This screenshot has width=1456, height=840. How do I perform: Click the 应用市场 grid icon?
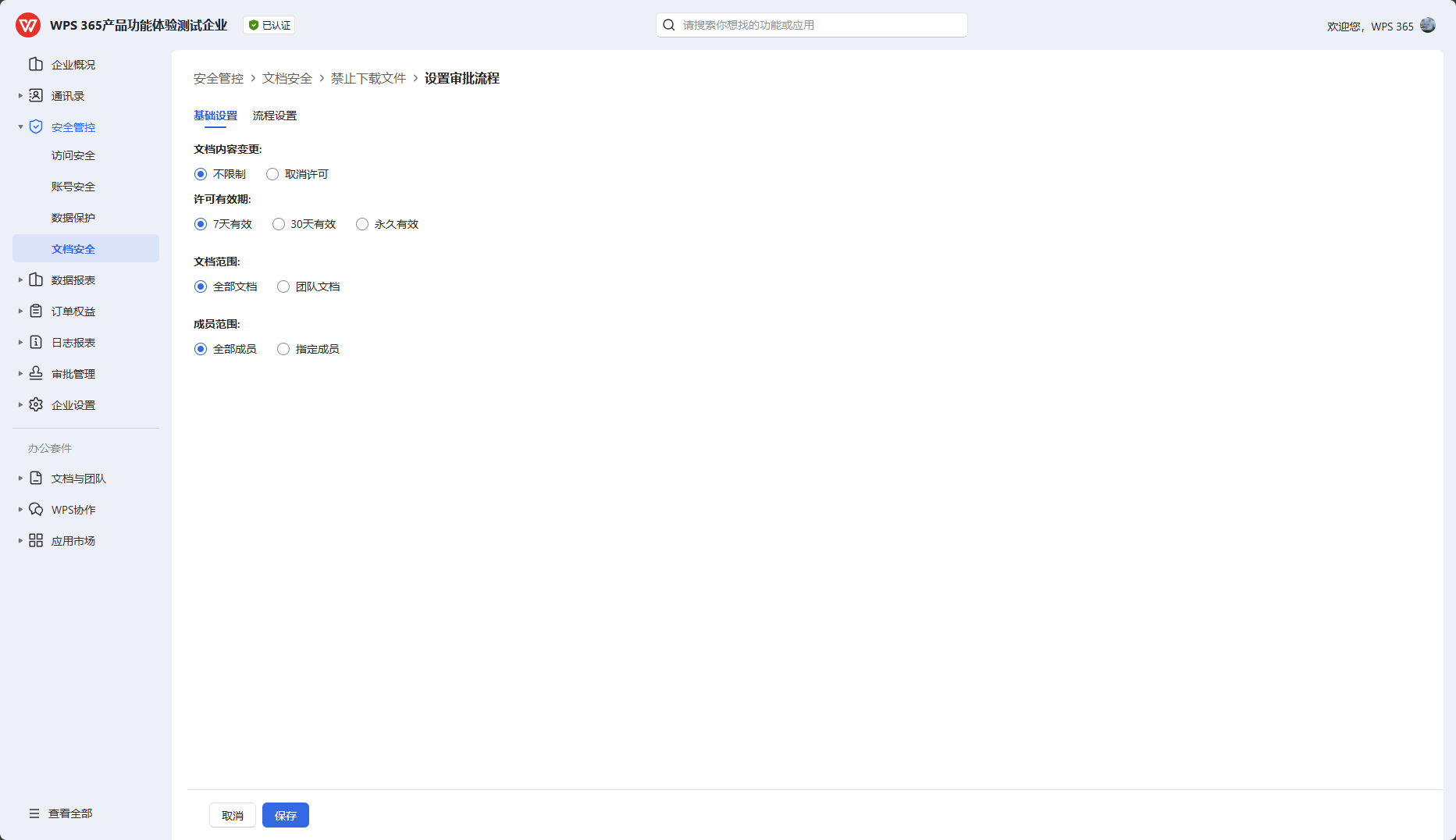pos(36,540)
